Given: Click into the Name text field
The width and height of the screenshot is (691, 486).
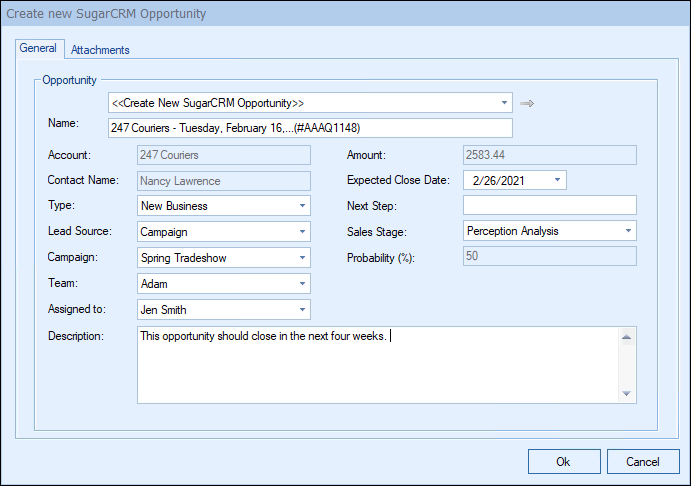Looking at the screenshot, I should [x=310, y=128].
